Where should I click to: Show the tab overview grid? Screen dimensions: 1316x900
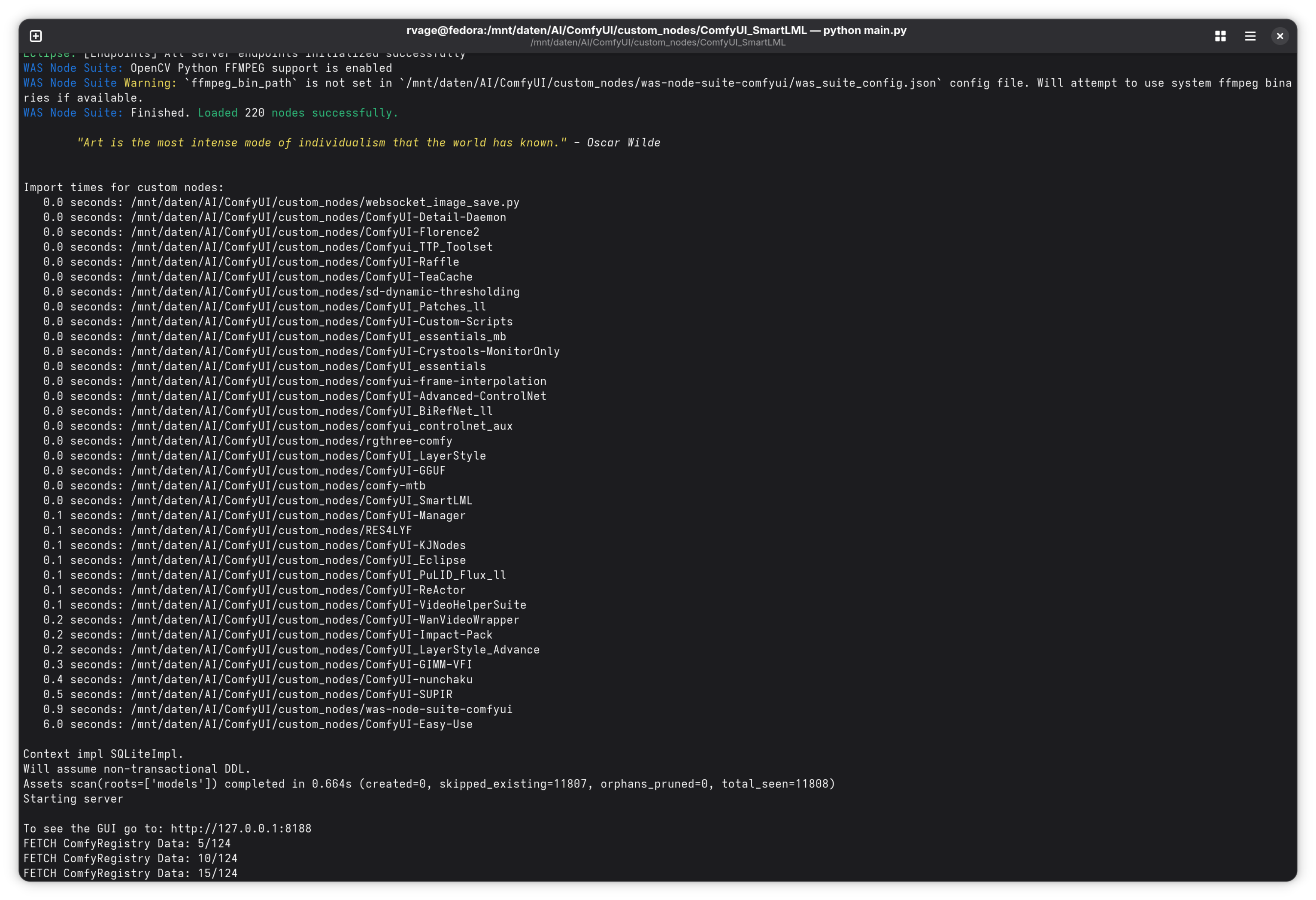(x=1220, y=36)
